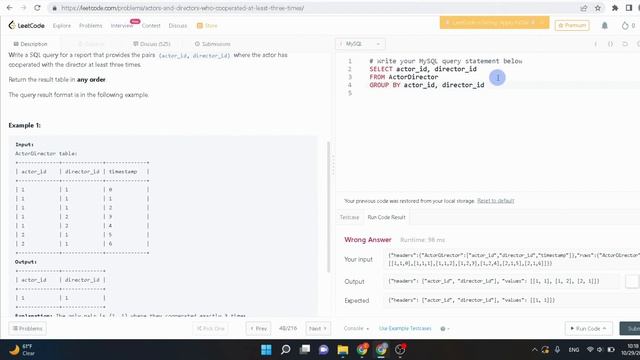Click the browser address bar URL

182,8
